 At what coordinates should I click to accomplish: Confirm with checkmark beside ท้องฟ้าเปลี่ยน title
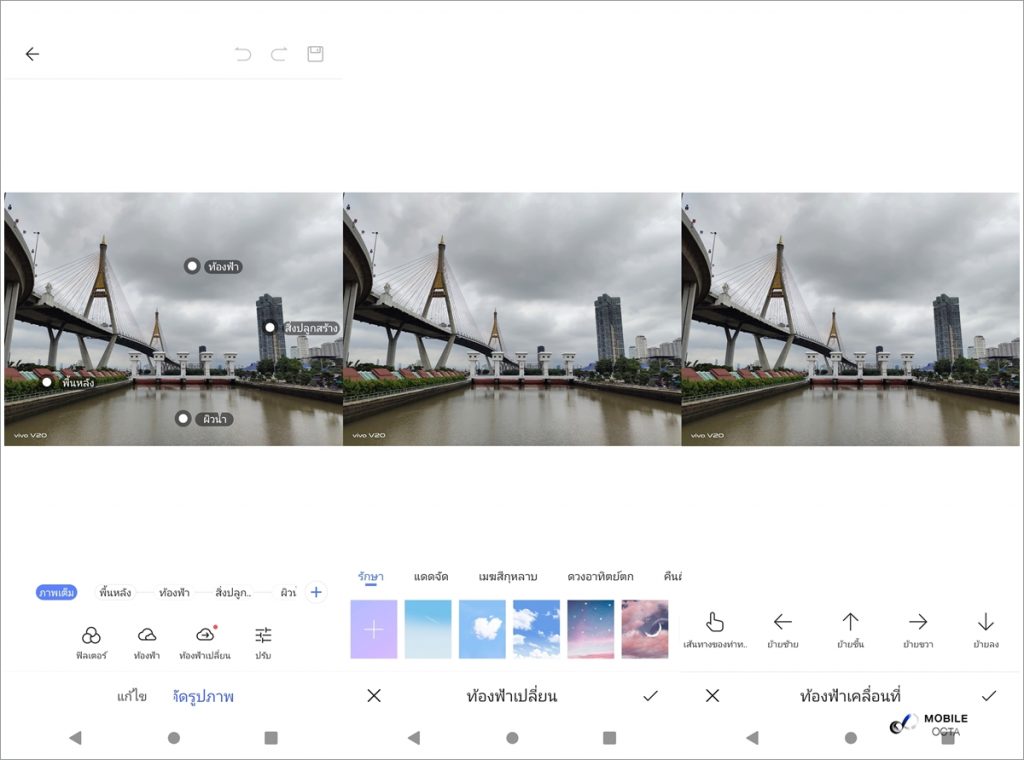pos(650,696)
